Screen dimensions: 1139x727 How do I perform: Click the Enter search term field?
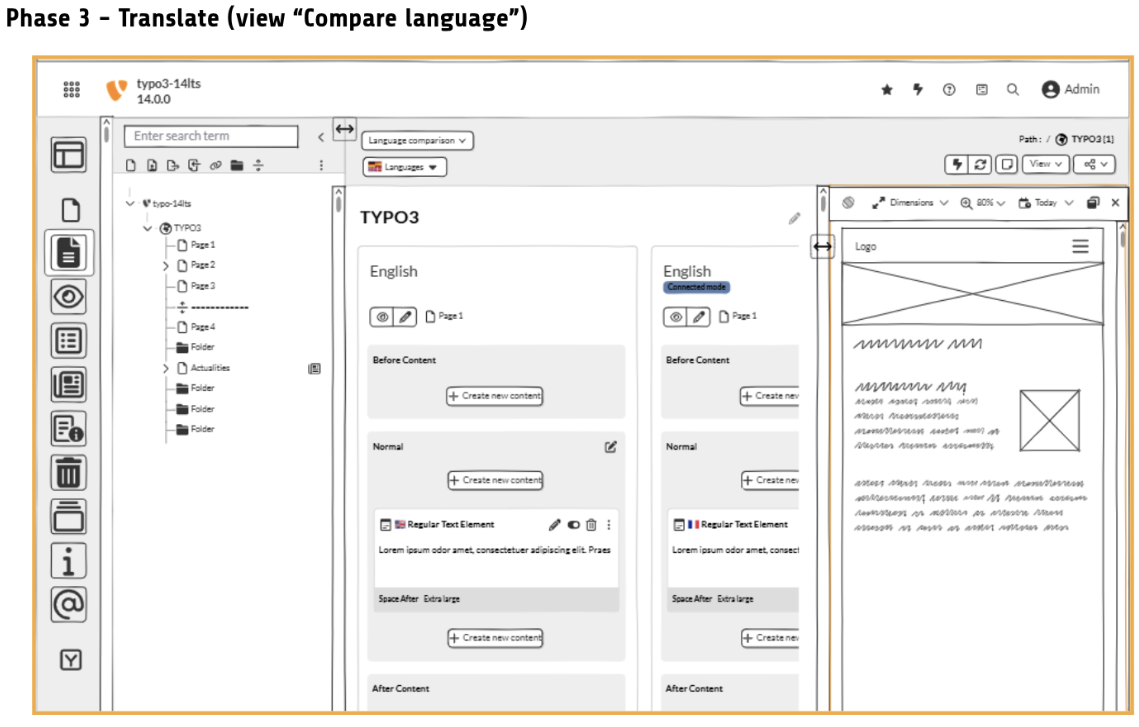[211, 137]
